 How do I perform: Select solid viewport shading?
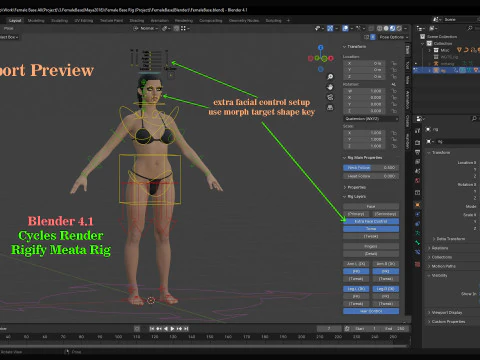pyautogui.click(x=386, y=29)
